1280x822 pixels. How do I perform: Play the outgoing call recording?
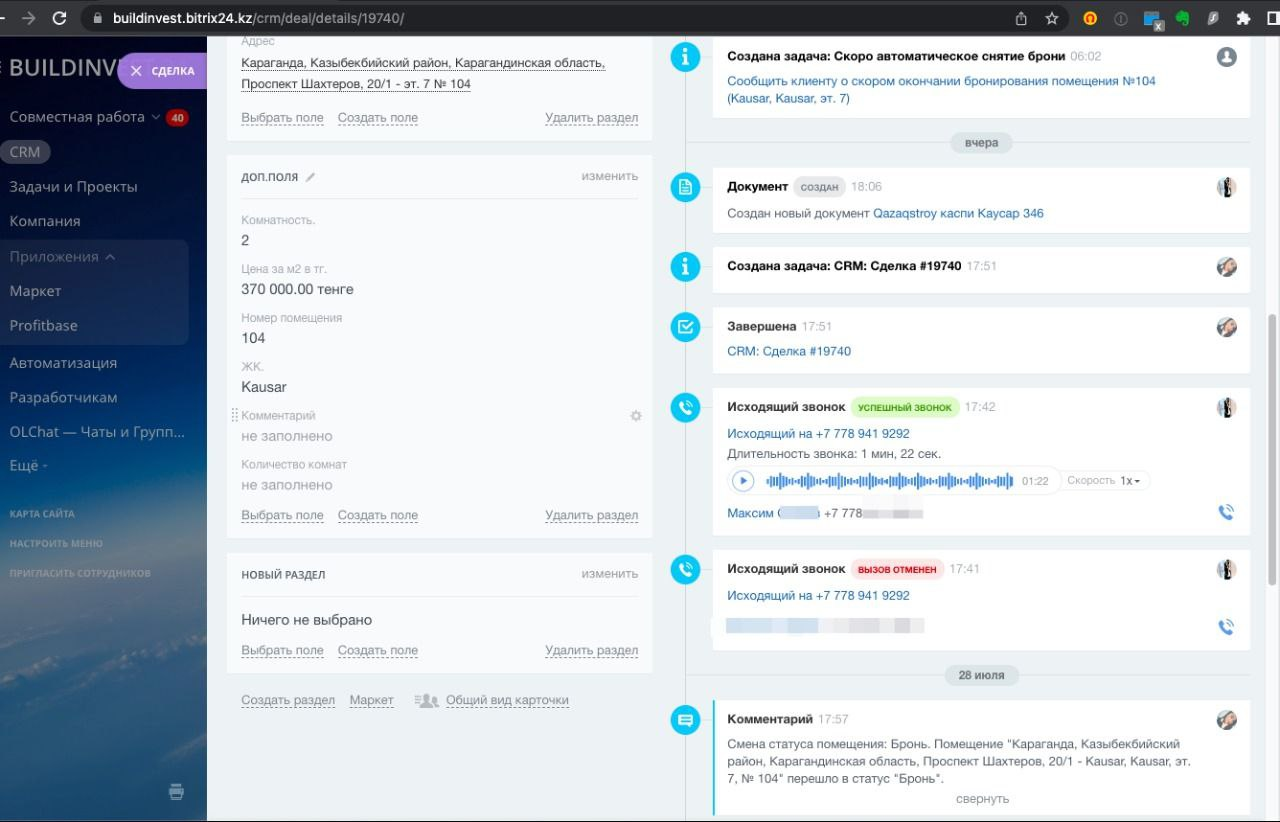(x=743, y=481)
